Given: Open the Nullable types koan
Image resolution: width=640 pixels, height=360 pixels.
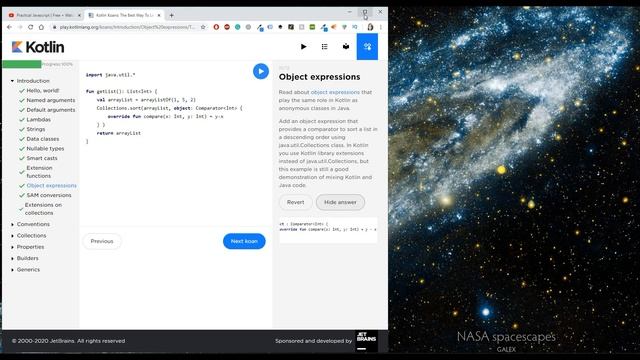Looking at the screenshot, I should coord(45,149).
